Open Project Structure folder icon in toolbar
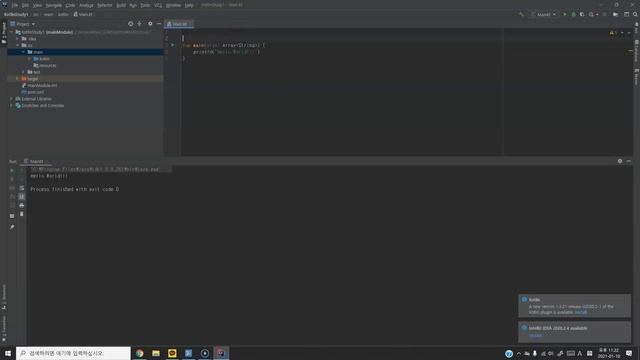Viewport: 640px width, 360px height. click(x=616, y=14)
